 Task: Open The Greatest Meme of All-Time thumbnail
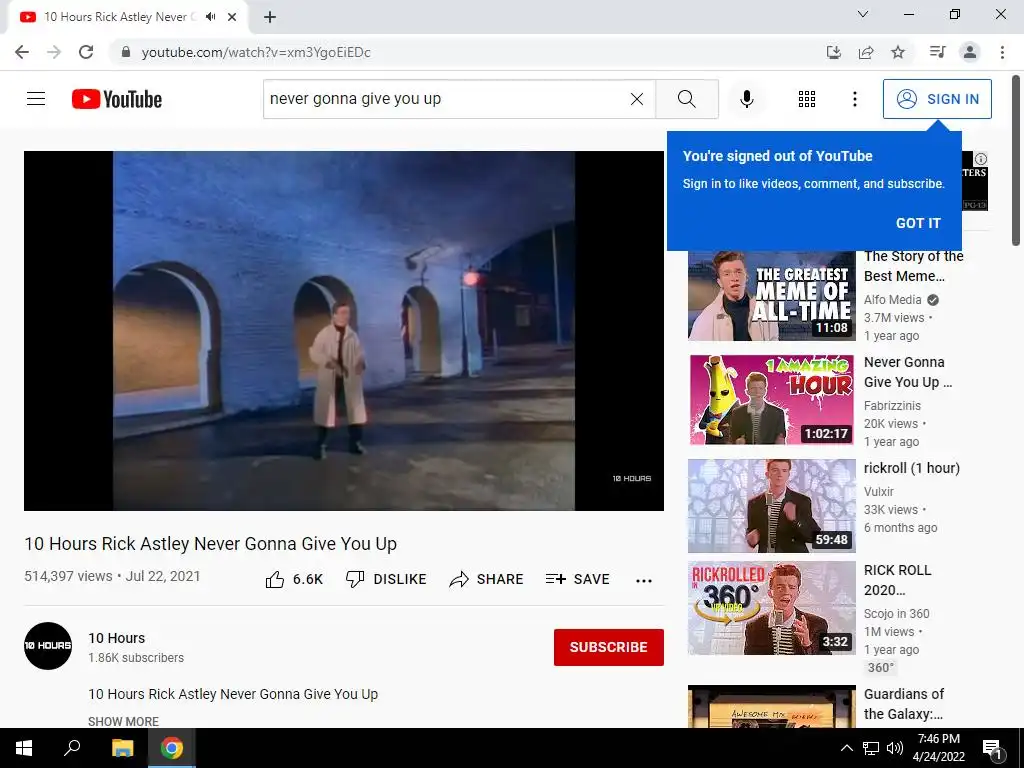click(771, 296)
